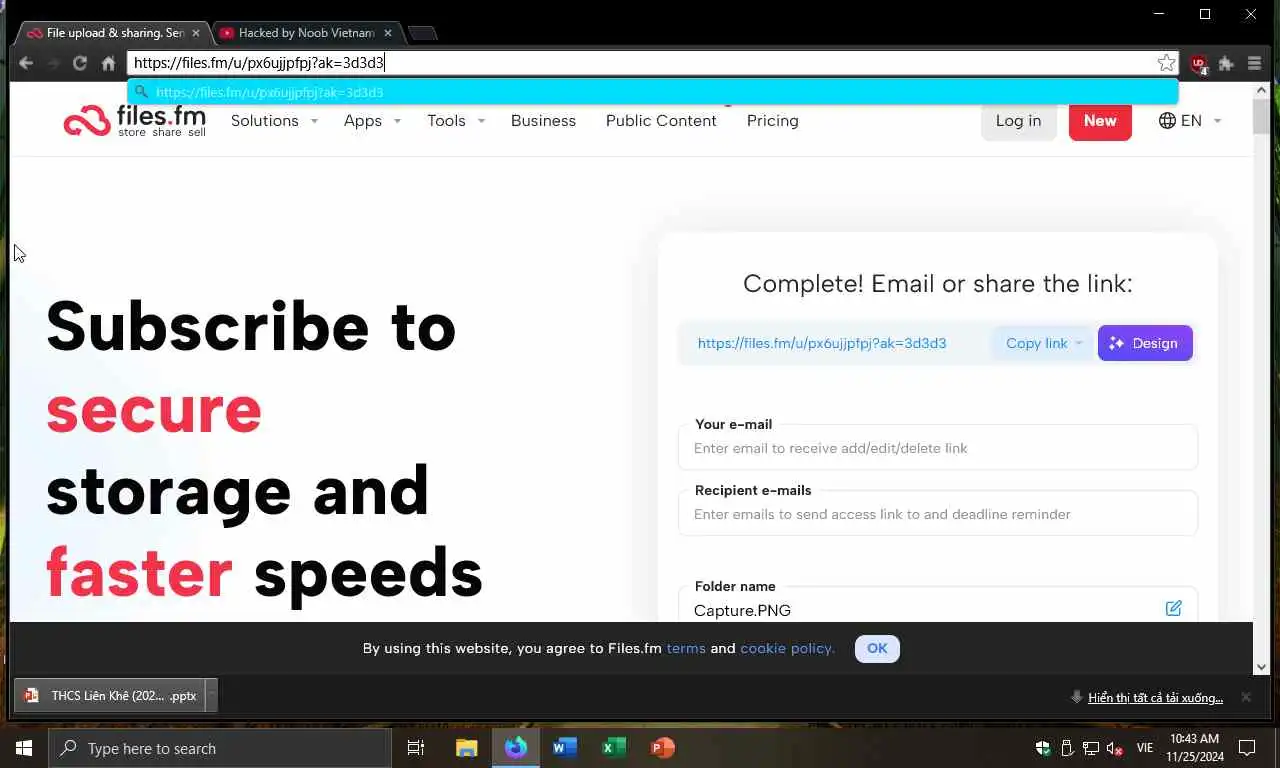
Task: Open the shared files.fm upload link
Action: coord(822,343)
